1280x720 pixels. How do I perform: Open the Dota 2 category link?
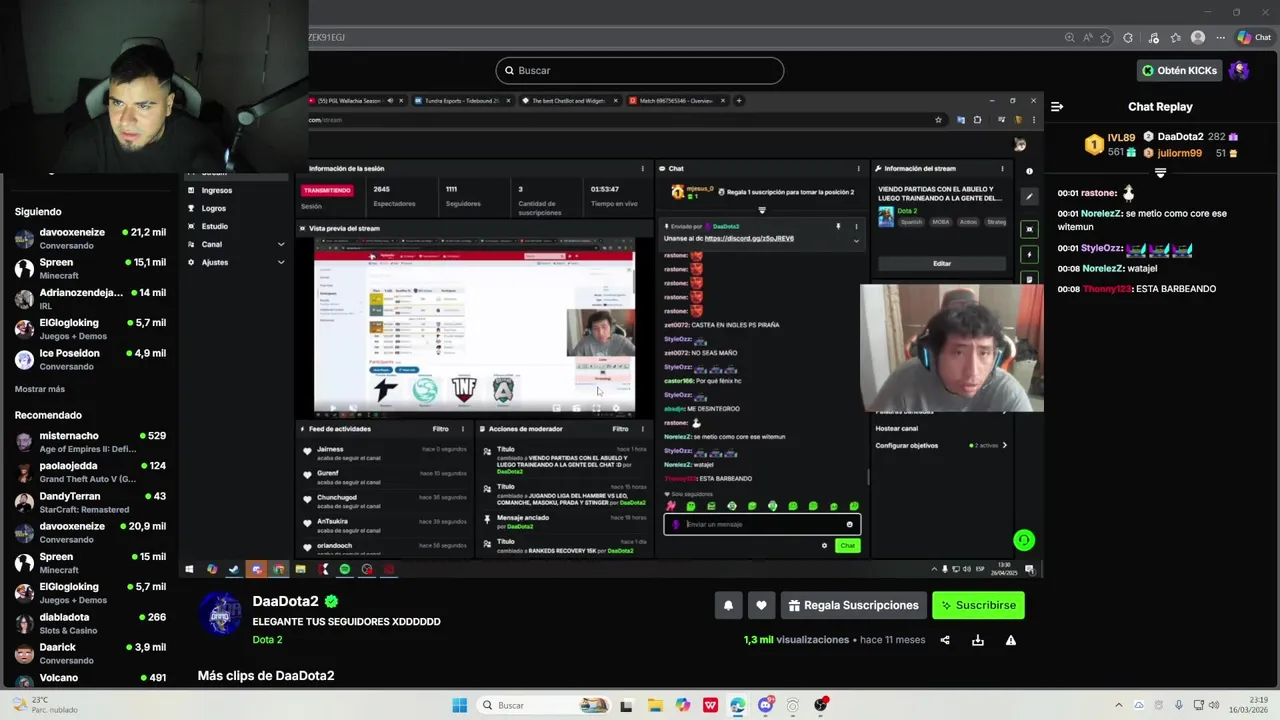tap(267, 640)
